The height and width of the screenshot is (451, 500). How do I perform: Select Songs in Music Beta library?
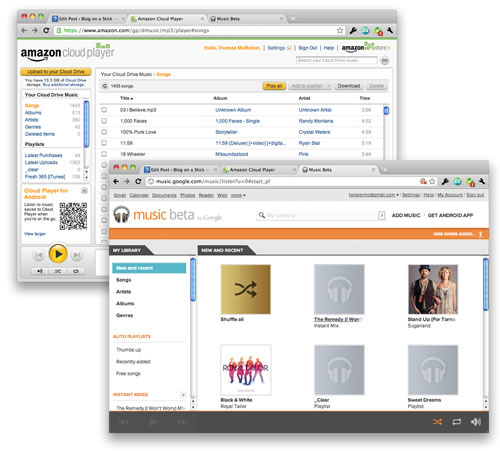(x=124, y=280)
